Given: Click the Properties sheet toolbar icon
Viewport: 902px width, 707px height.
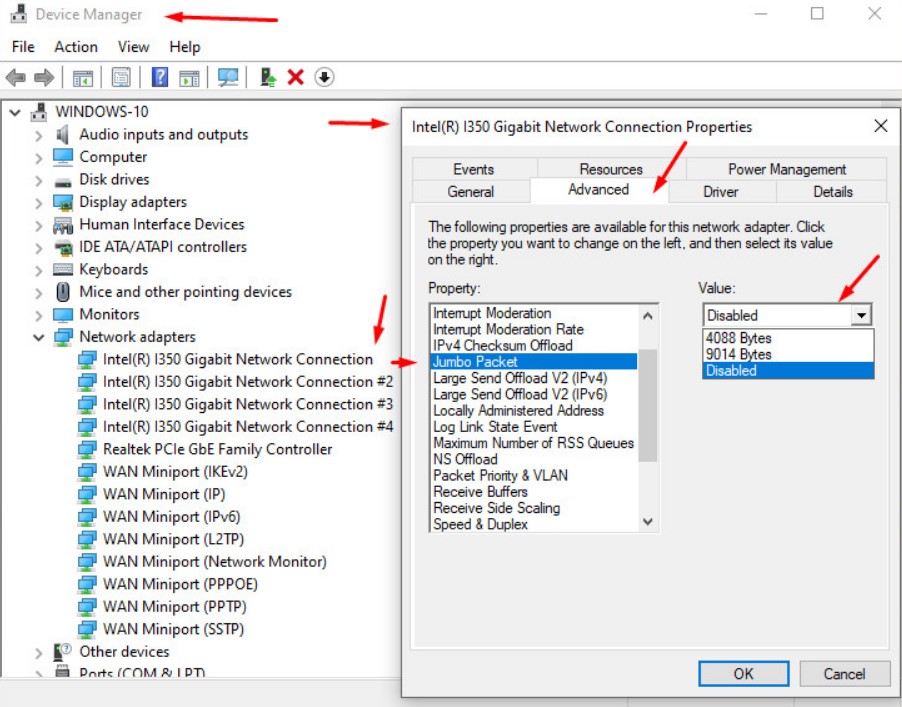Looking at the screenshot, I should [x=121, y=77].
